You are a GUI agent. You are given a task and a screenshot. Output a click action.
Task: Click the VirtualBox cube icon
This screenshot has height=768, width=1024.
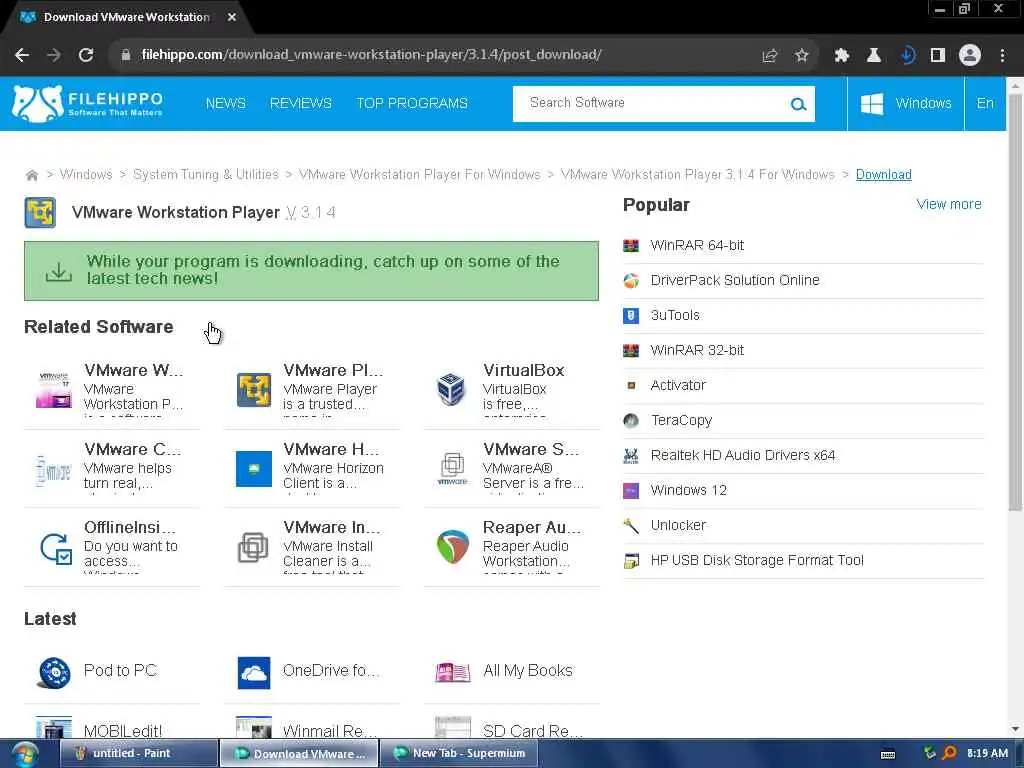click(451, 389)
